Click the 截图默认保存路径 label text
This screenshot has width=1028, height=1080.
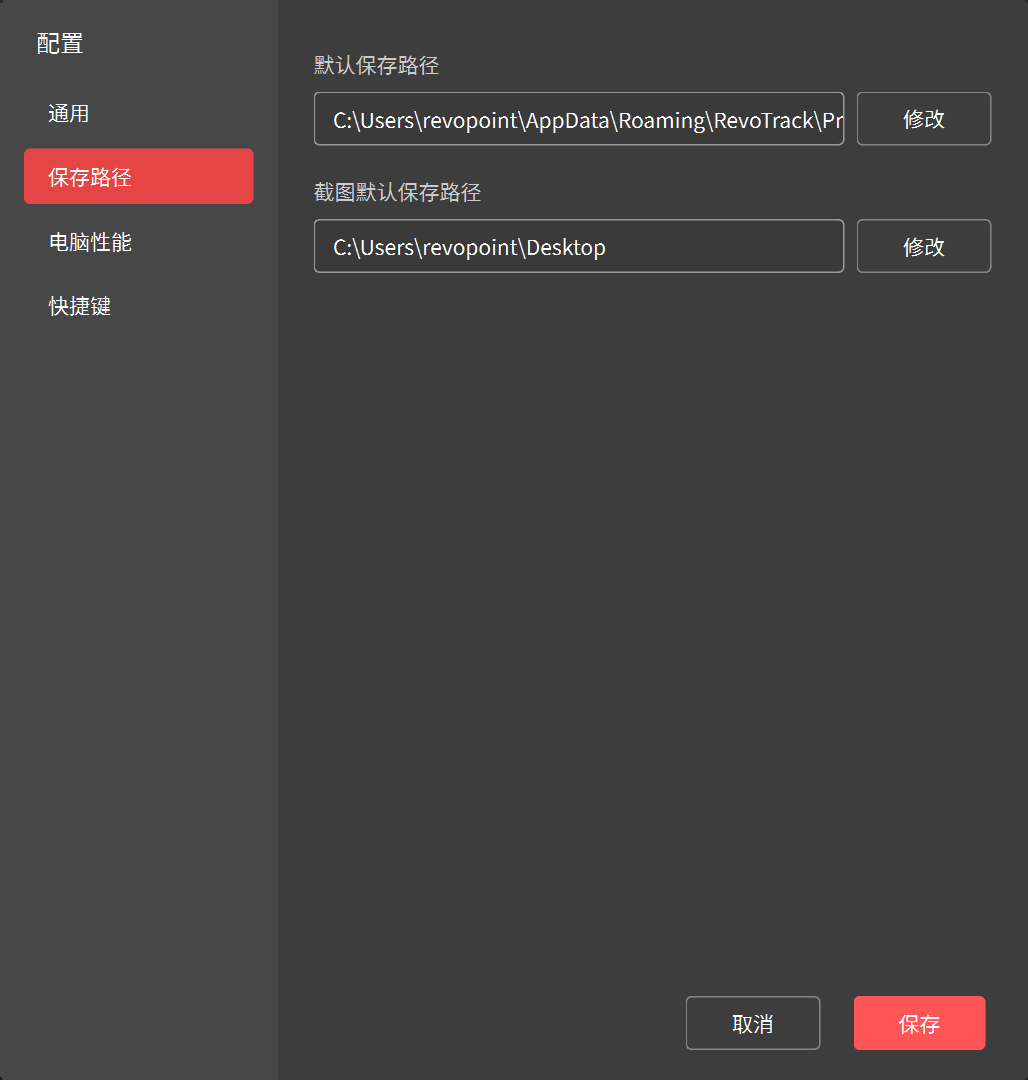tap(398, 193)
